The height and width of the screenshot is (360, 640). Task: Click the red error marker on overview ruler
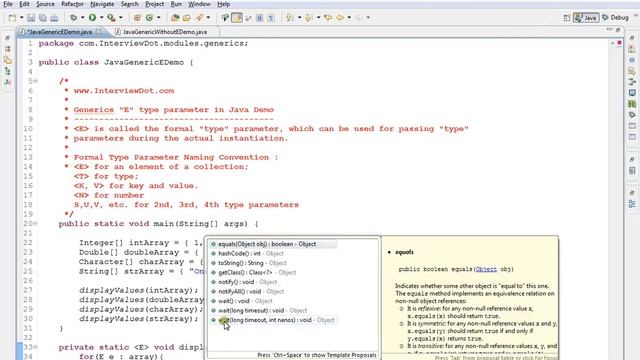[x=619, y=43]
